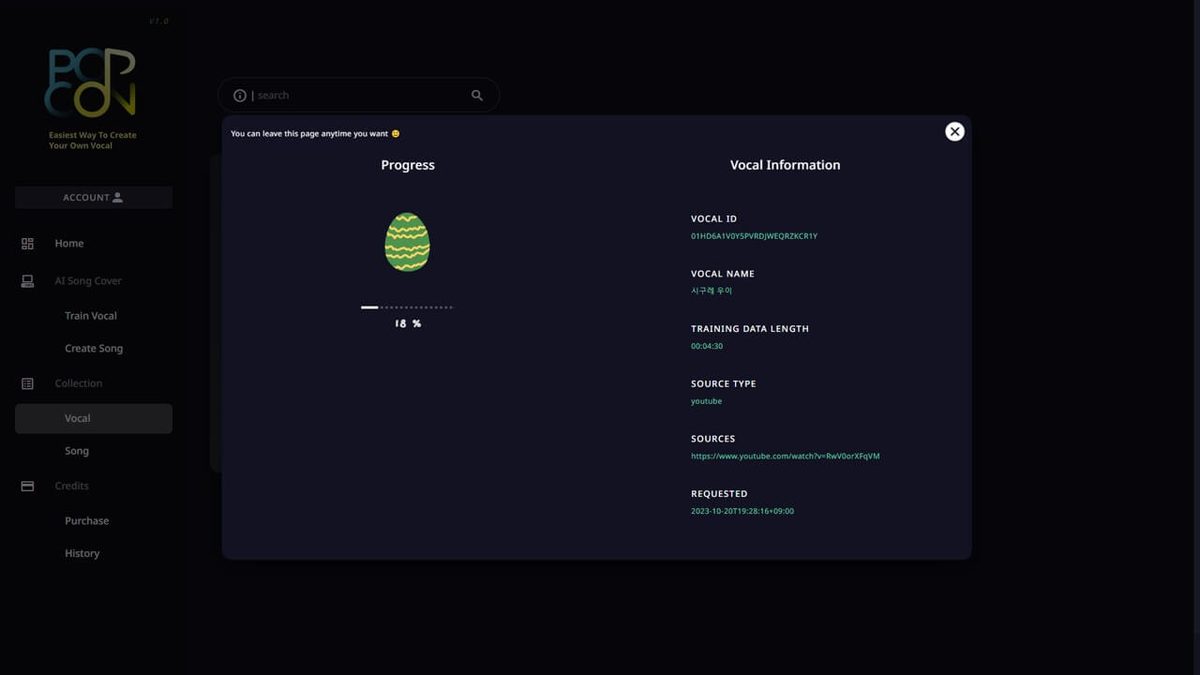Open the credits History page
The image size is (1200, 675).
(x=82, y=553)
